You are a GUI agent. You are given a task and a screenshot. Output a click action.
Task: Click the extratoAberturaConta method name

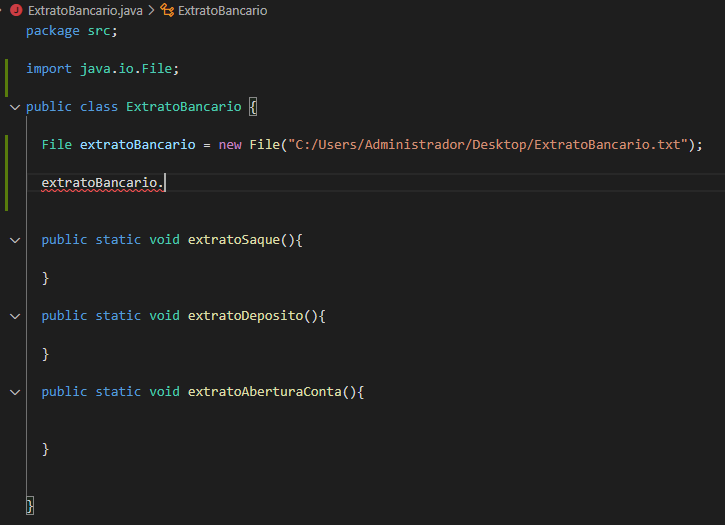264,392
